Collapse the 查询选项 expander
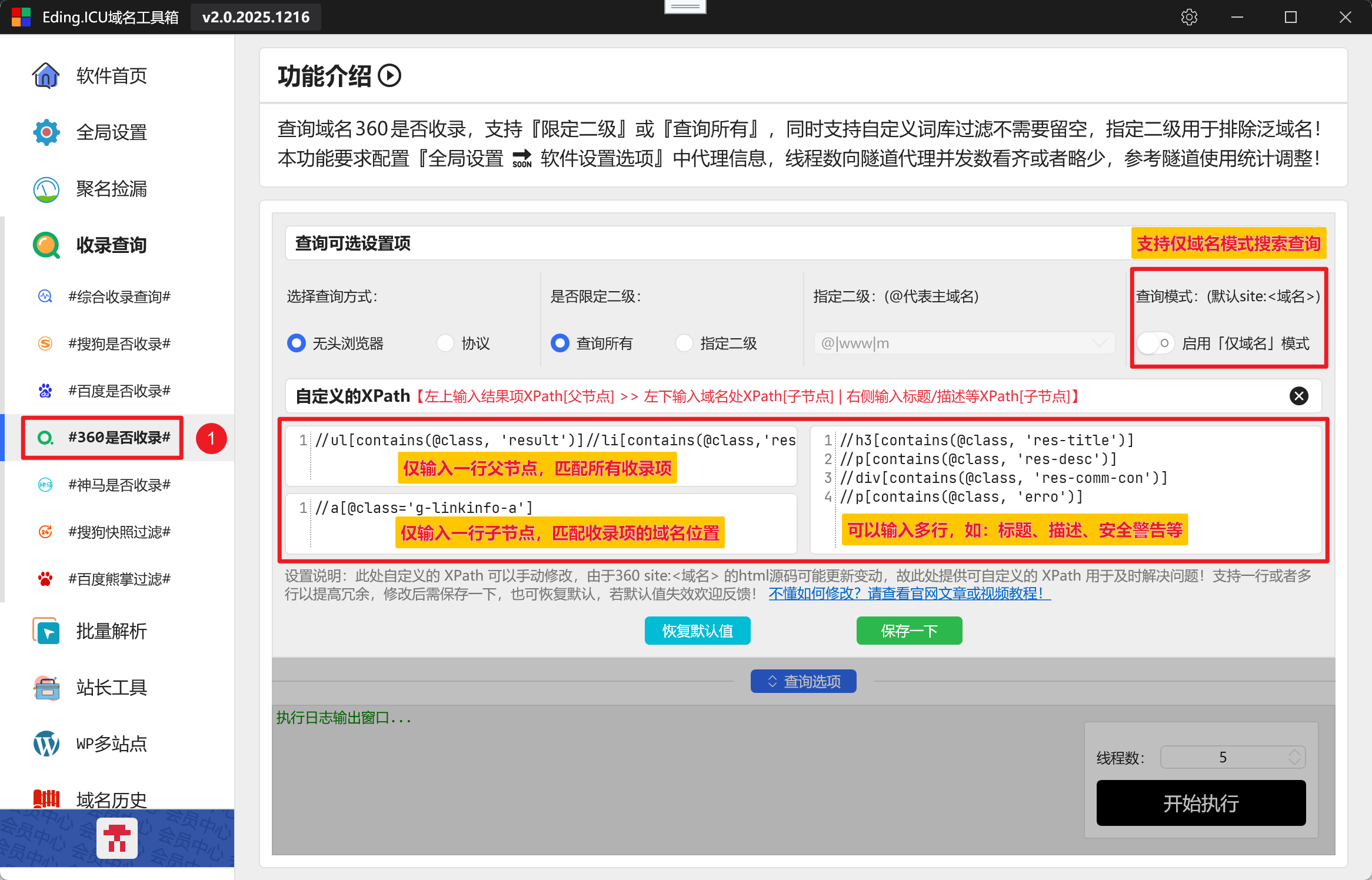 pyautogui.click(x=803, y=681)
